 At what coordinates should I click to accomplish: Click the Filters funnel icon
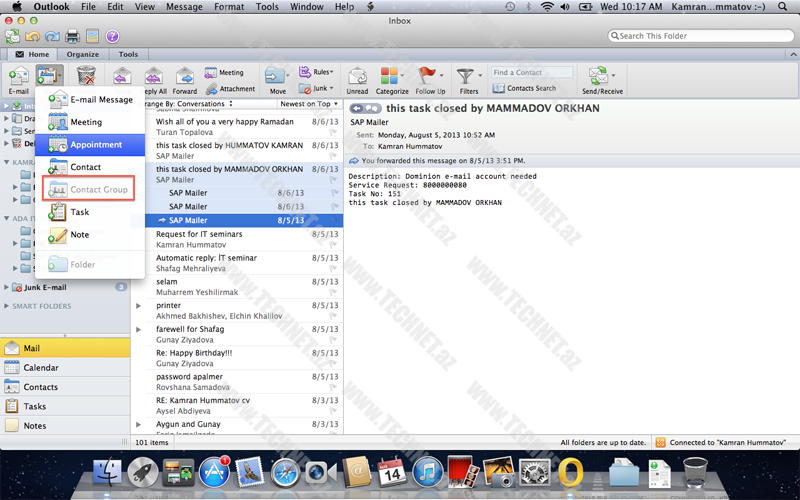point(467,77)
